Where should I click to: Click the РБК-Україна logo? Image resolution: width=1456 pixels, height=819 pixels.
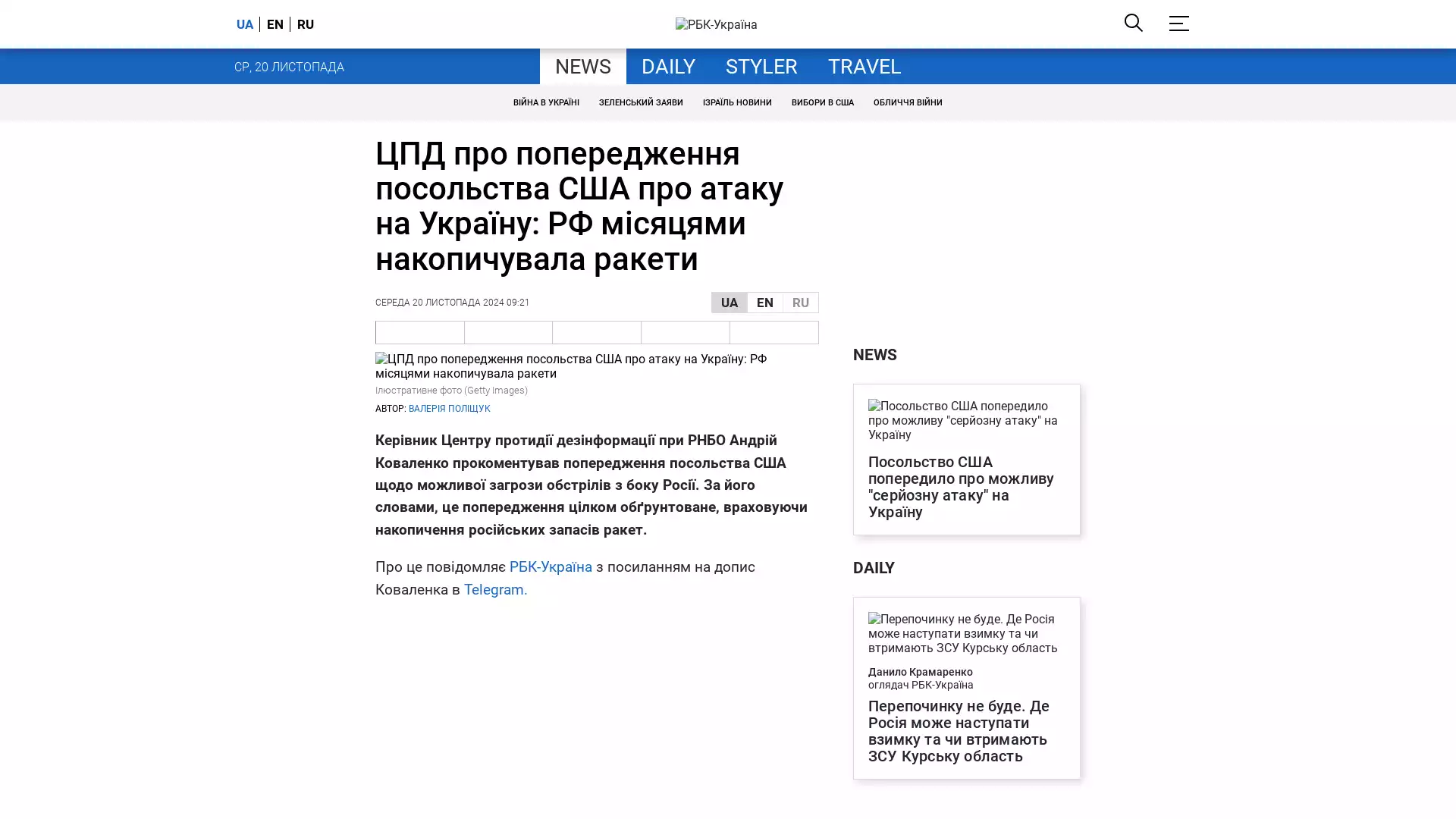point(716,24)
